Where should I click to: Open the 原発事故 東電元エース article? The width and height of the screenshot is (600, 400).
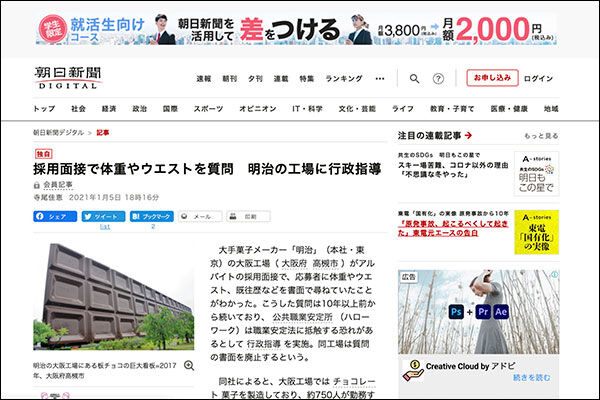pyautogui.click(x=453, y=228)
